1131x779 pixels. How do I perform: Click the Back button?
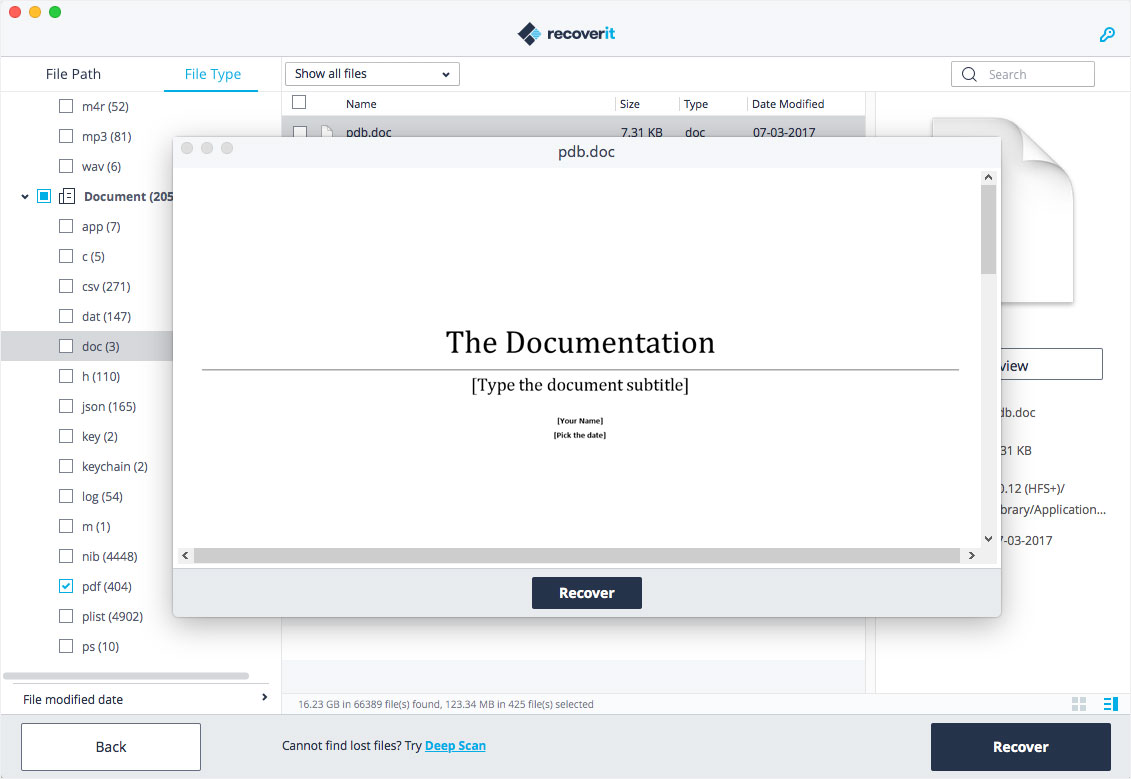(x=111, y=747)
